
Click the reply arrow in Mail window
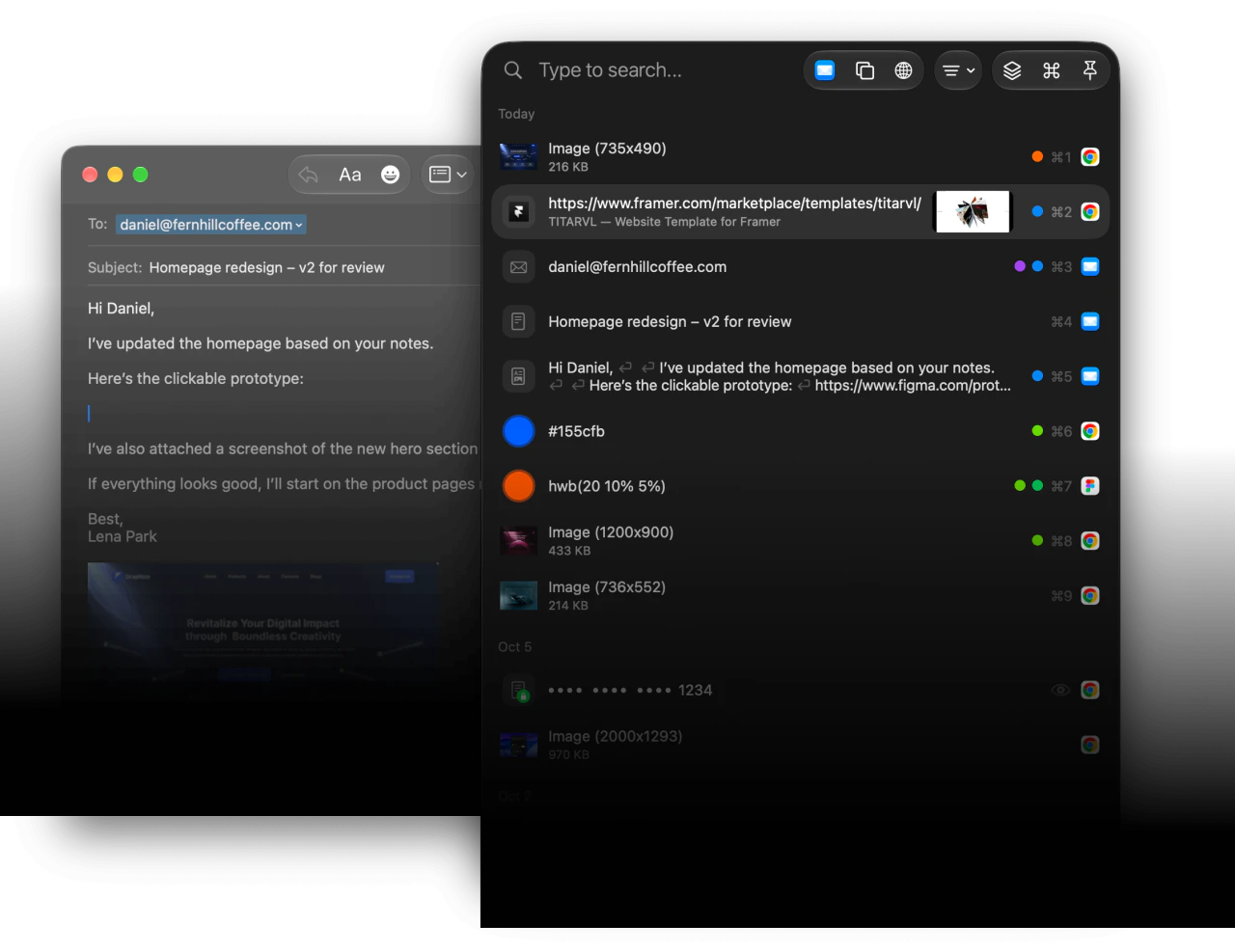coord(309,175)
